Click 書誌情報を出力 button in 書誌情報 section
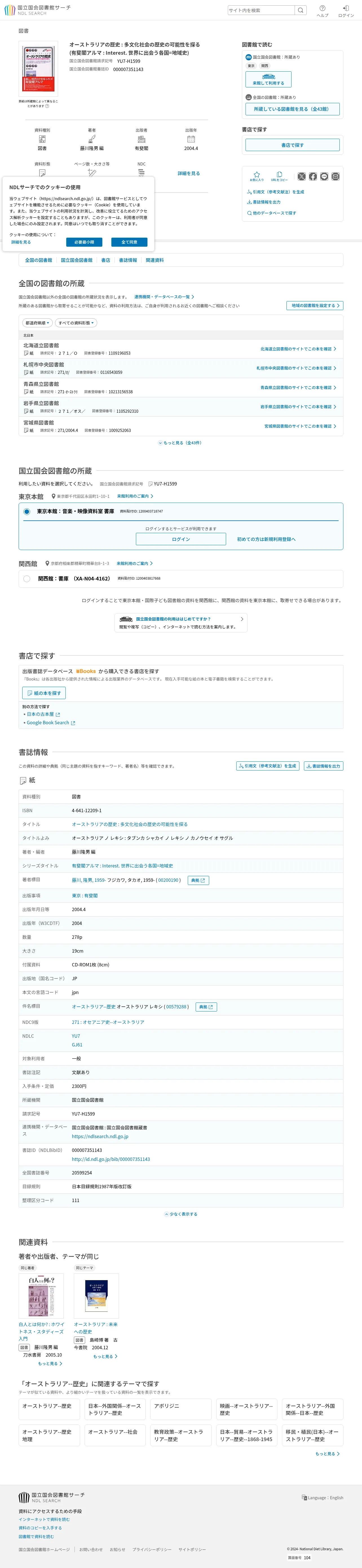The width and height of the screenshot is (362, 1568). point(324,766)
